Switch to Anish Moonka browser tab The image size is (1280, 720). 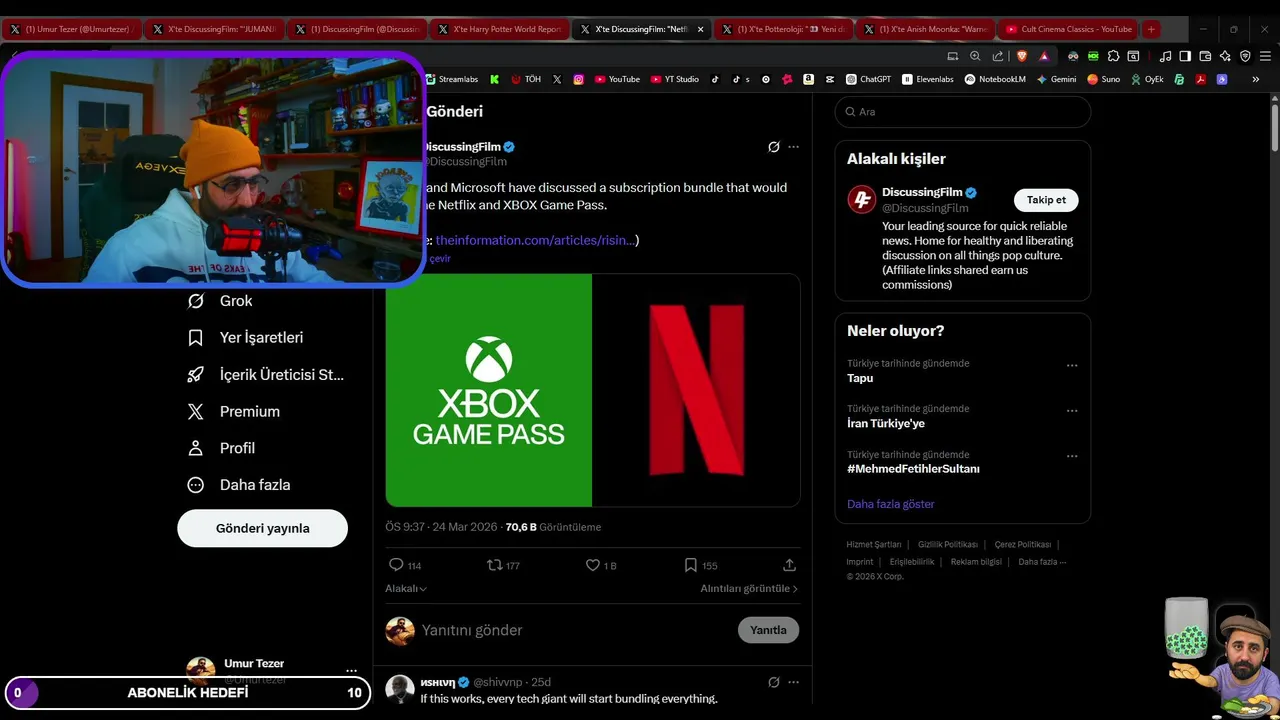928,29
